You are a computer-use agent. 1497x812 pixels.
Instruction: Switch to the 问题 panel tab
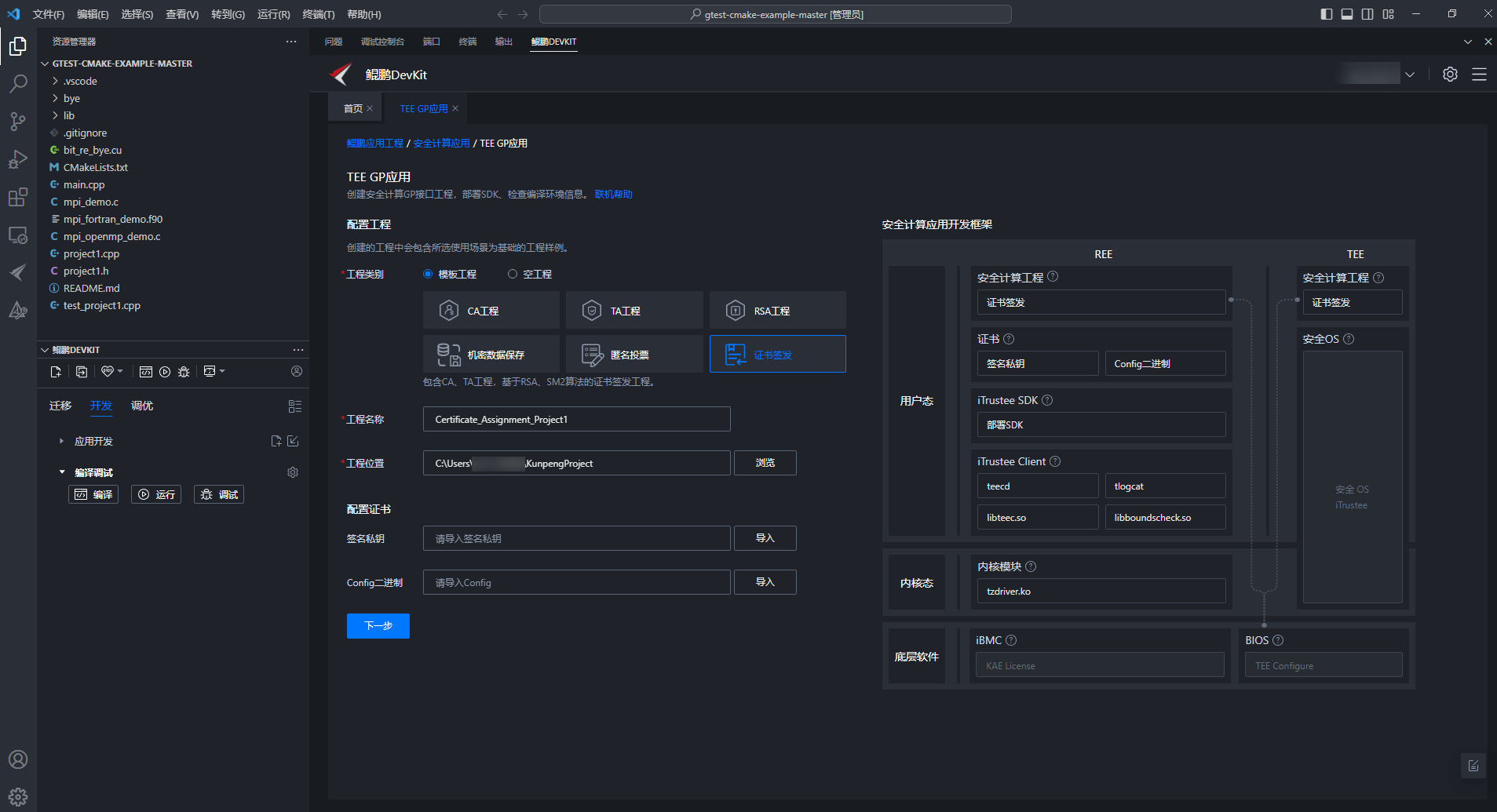[x=334, y=42]
